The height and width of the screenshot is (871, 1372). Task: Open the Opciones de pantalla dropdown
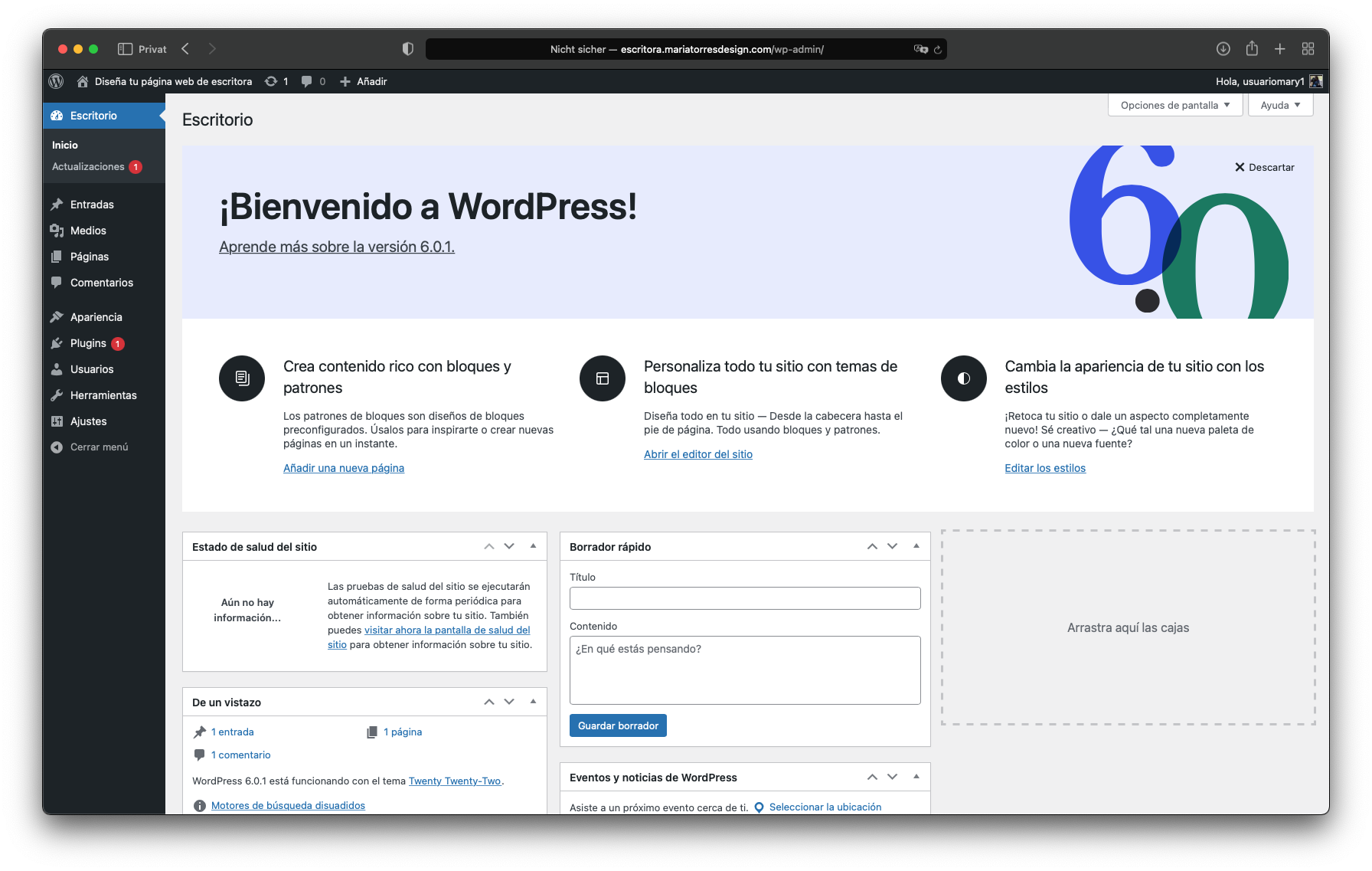coord(1174,105)
